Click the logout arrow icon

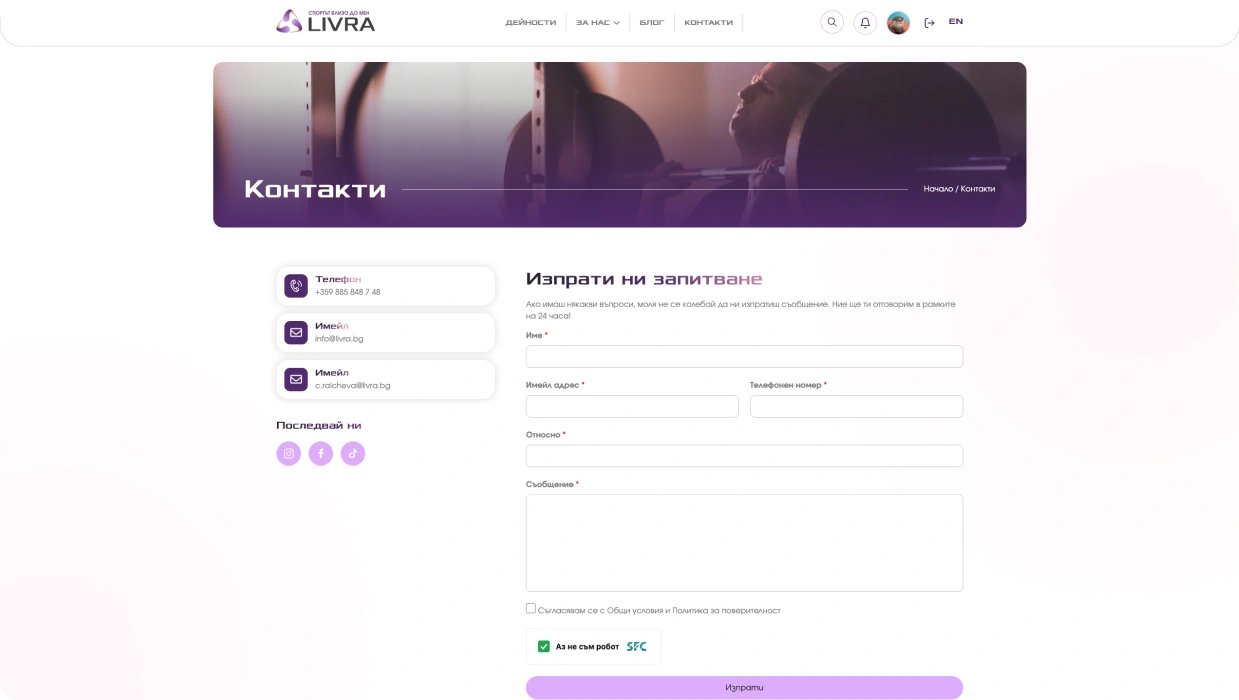[929, 23]
